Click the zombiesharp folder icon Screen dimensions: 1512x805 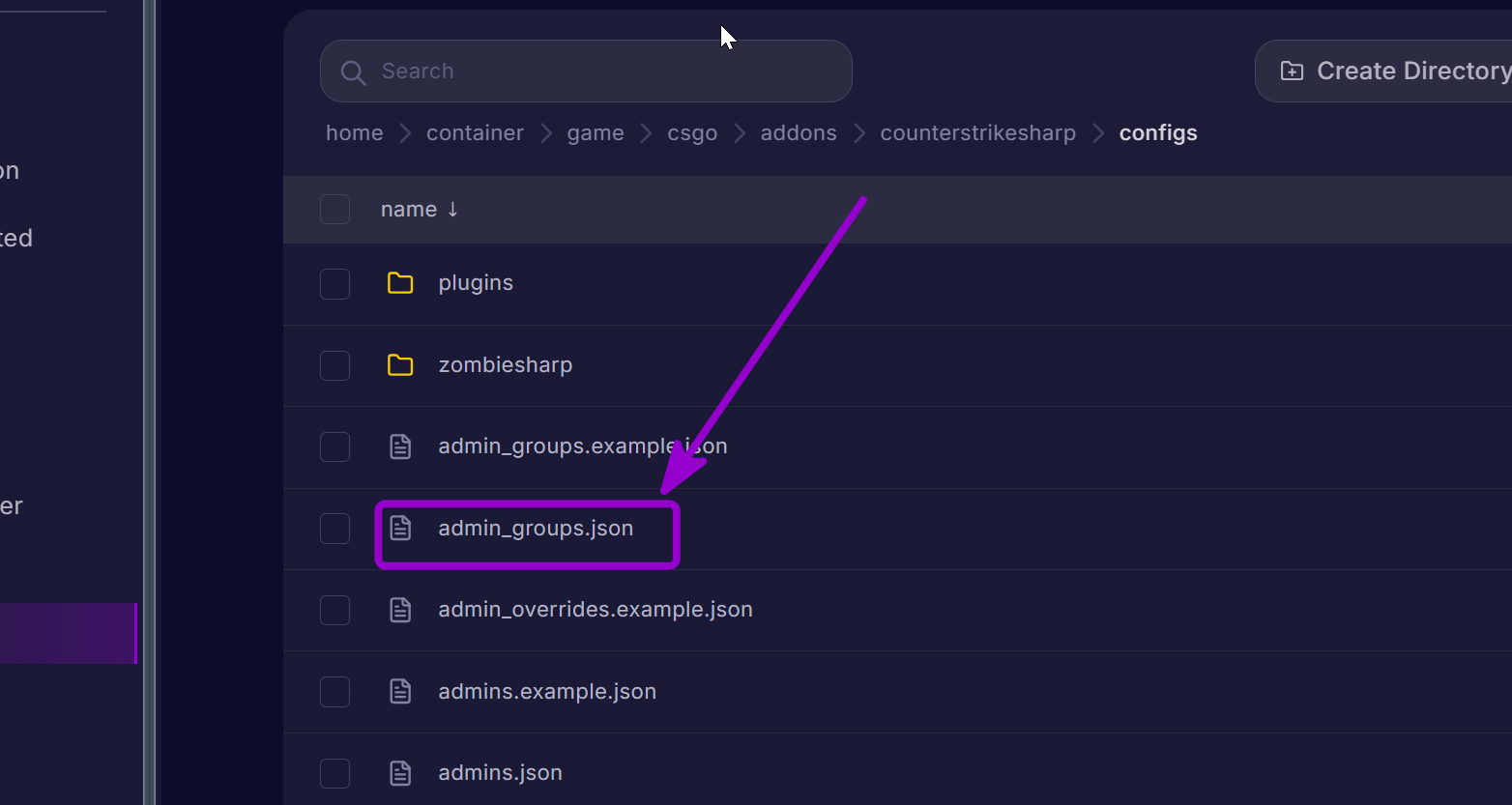(400, 365)
